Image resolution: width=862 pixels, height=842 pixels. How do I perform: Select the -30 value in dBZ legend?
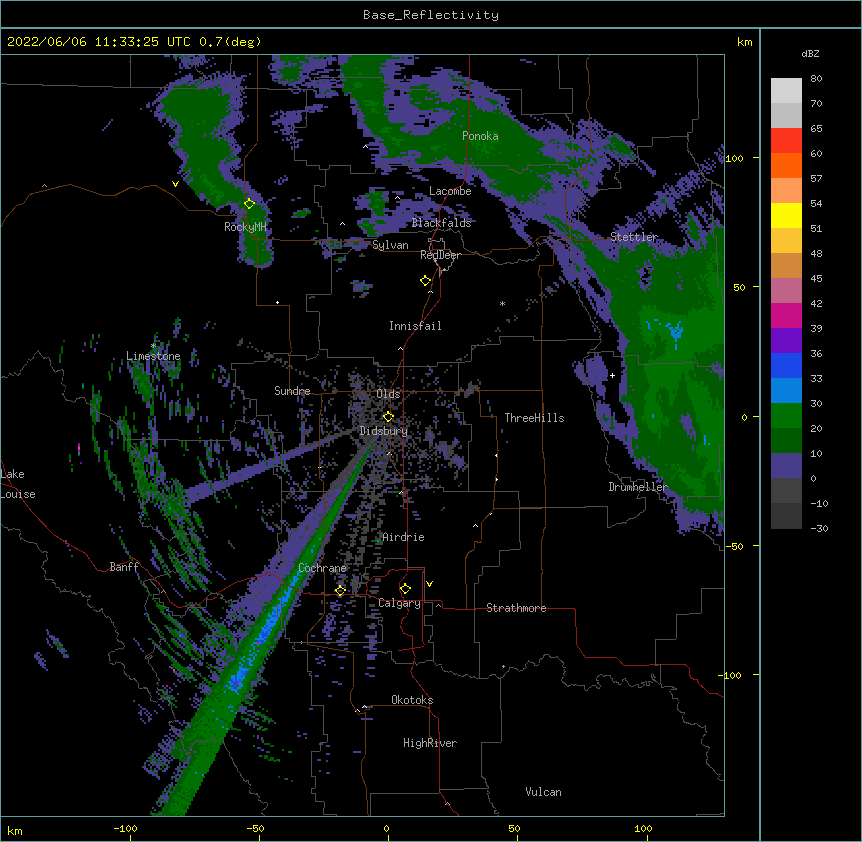819,529
